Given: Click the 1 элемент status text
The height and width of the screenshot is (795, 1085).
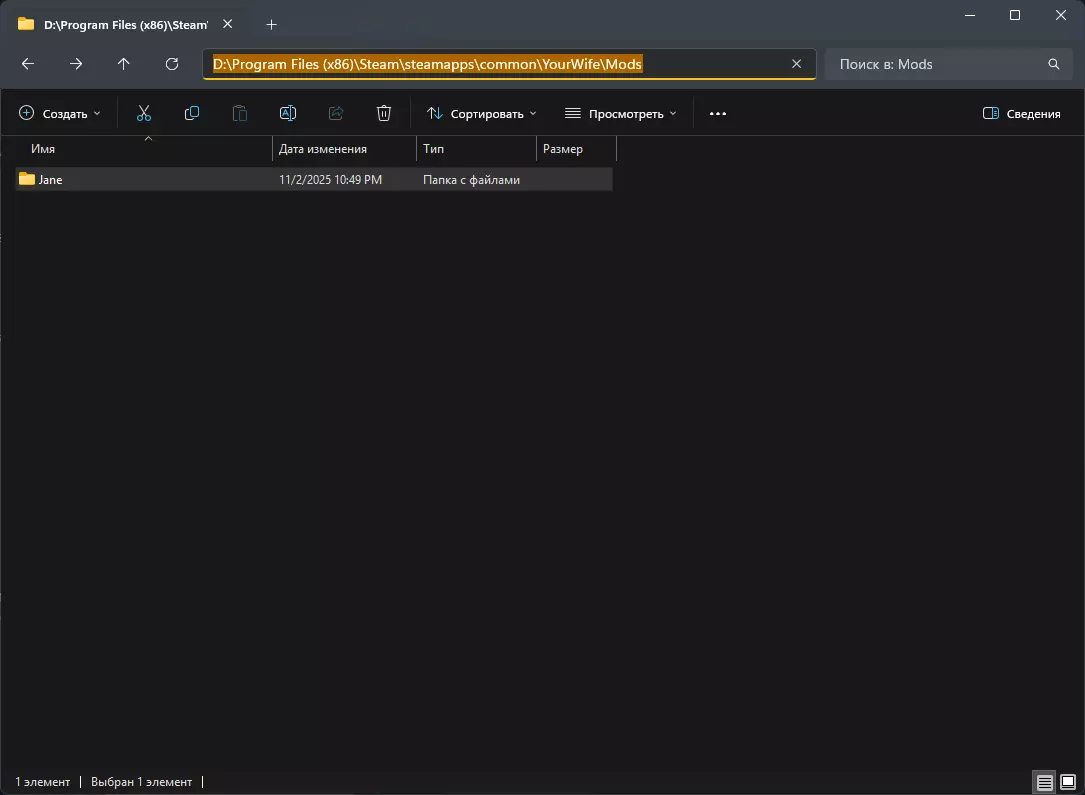Looking at the screenshot, I should [43, 782].
